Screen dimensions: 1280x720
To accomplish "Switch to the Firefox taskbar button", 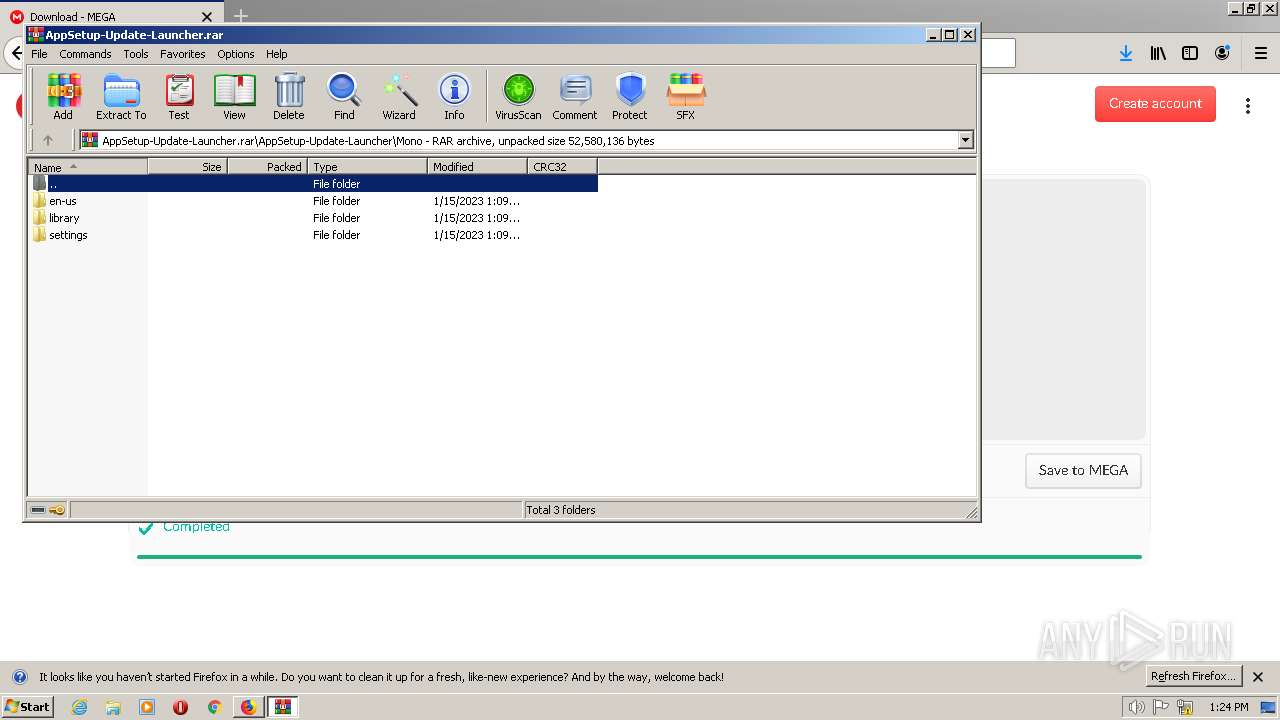I will pyautogui.click(x=248, y=707).
